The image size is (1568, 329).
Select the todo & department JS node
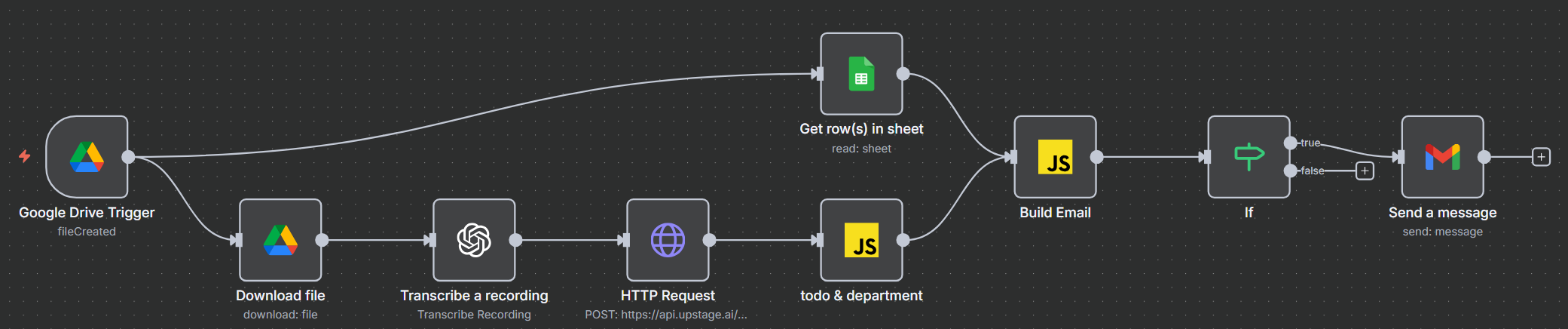861,240
